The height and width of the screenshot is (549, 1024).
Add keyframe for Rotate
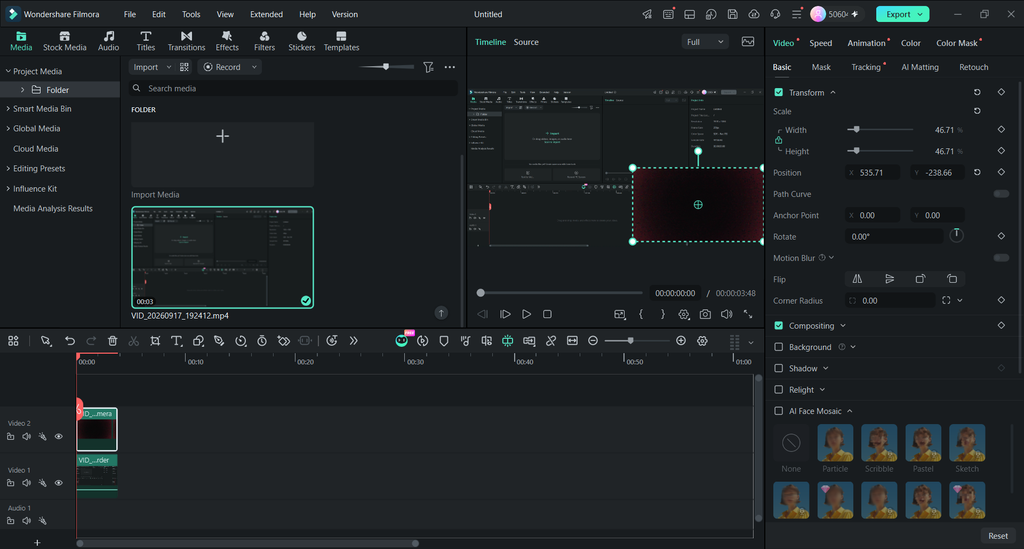(1001, 236)
